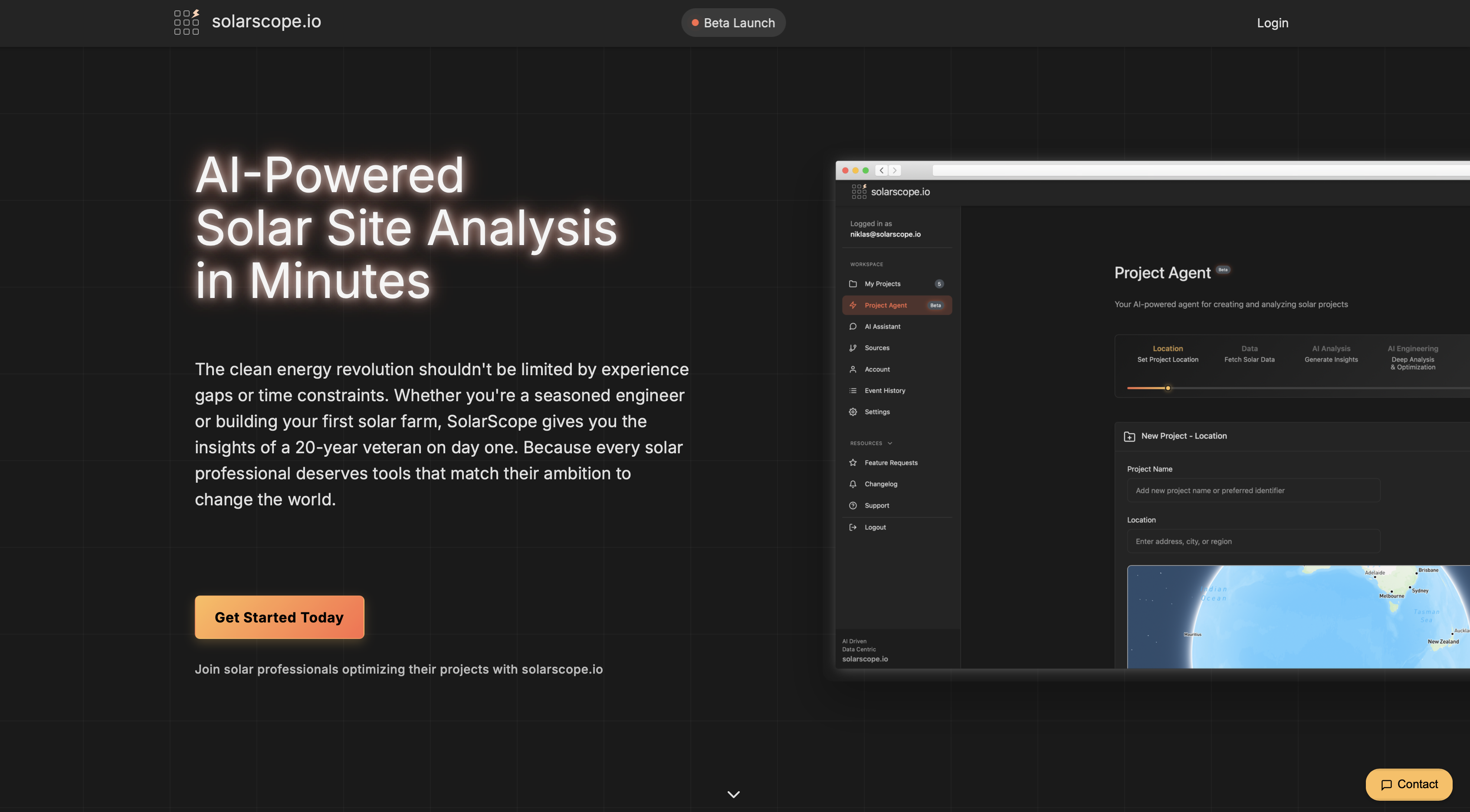This screenshot has height=812, width=1470.
Task: Click the Logout arrow icon
Action: pyautogui.click(x=853, y=527)
